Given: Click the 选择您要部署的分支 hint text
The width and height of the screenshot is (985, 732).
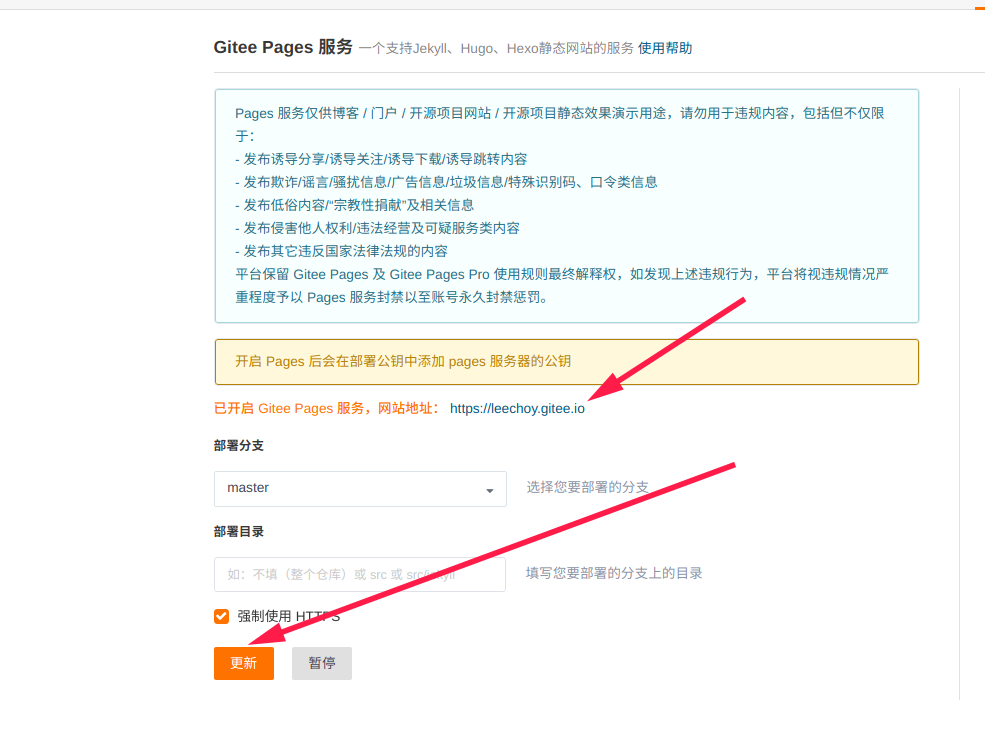Looking at the screenshot, I should click(x=587, y=487).
